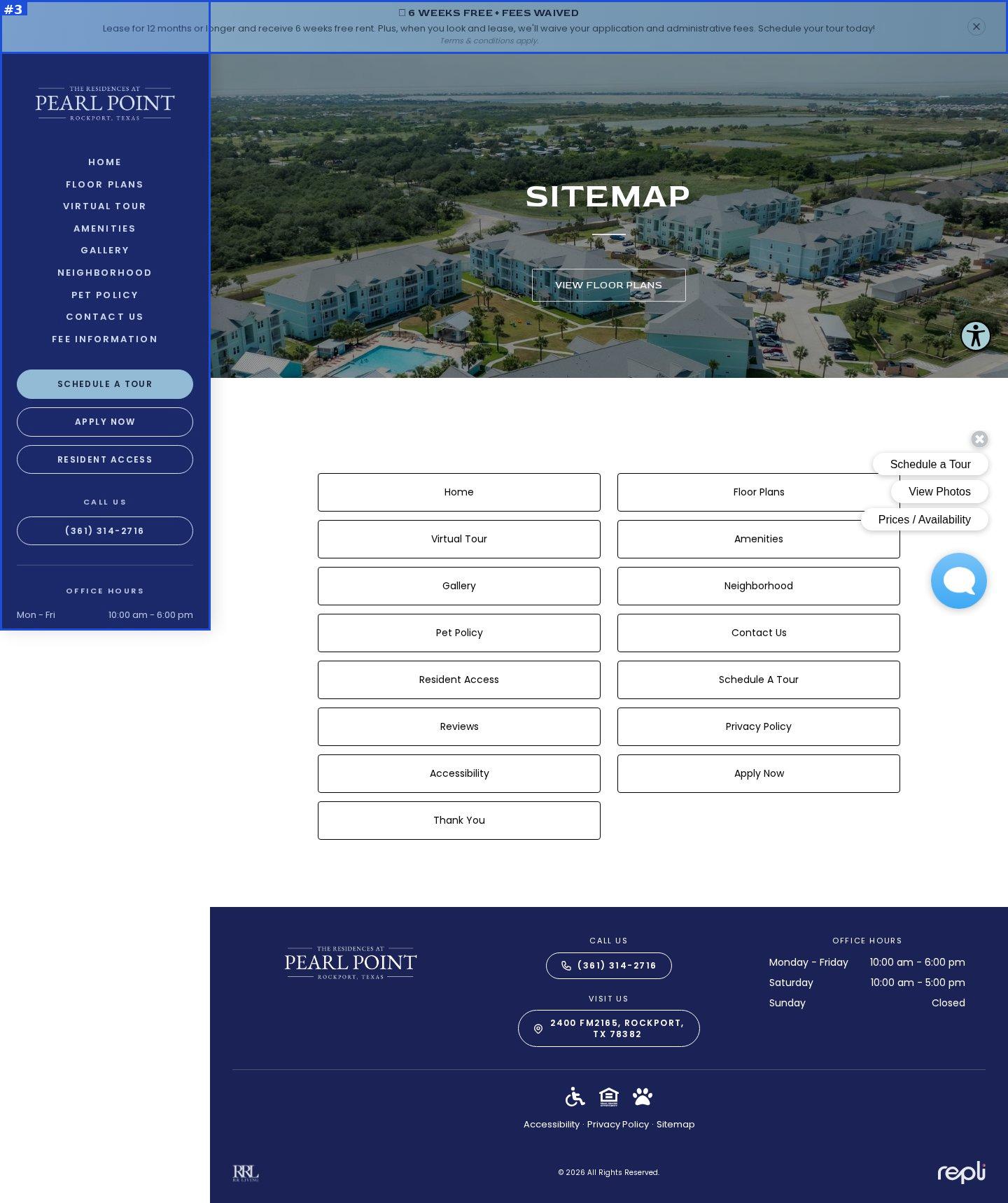Click the Pearl Point logo in sidebar
This screenshot has height=1203, width=1008.
105,104
